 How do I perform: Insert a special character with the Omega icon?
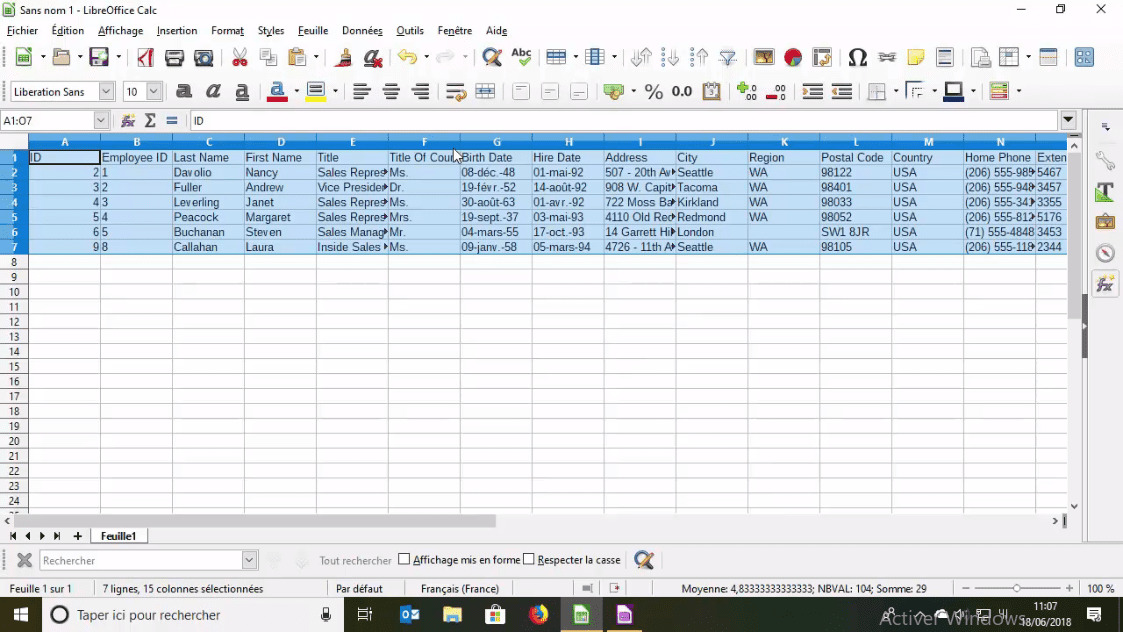[857, 57]
